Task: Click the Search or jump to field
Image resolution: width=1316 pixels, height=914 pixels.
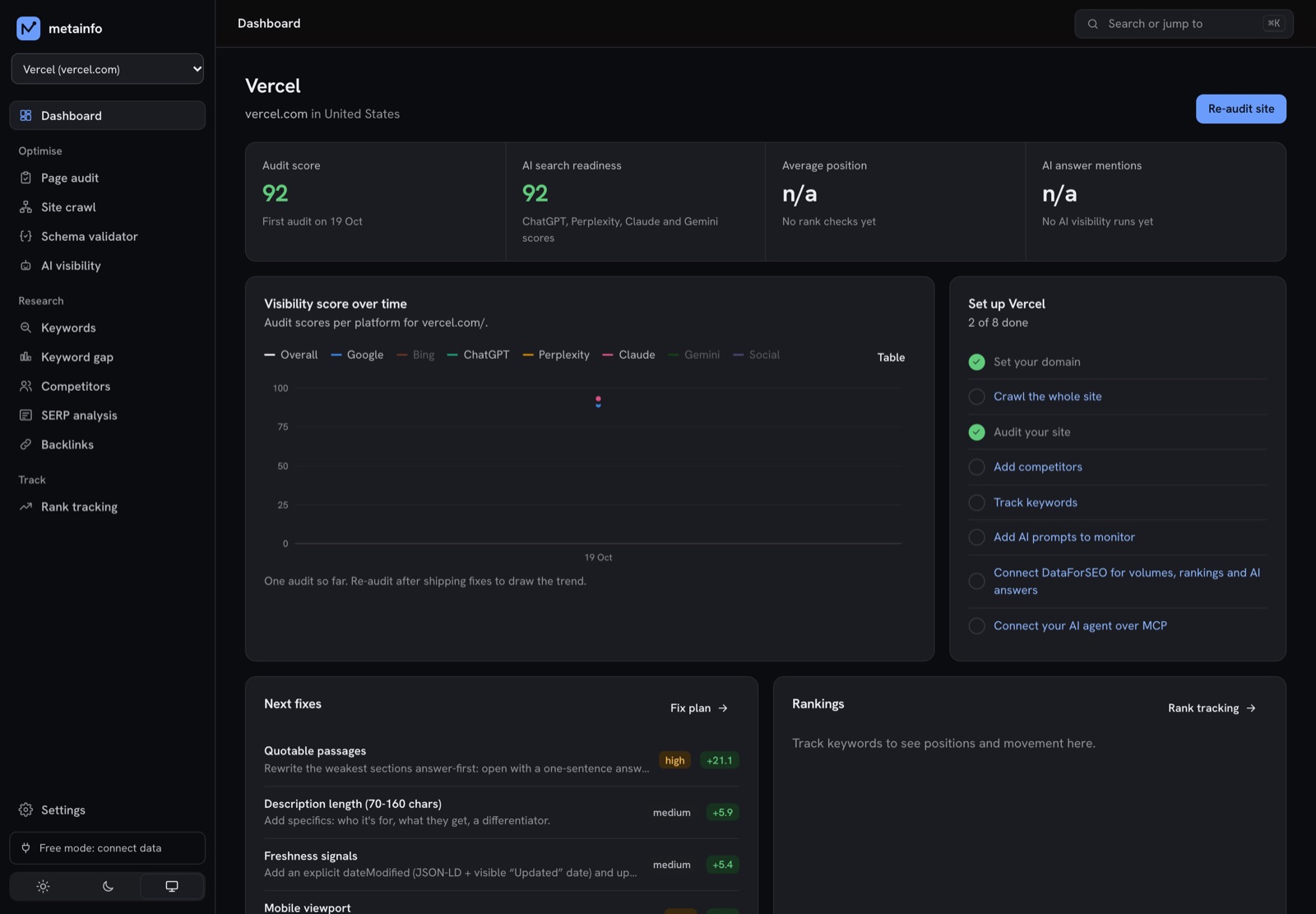Action: point(1184,24)
